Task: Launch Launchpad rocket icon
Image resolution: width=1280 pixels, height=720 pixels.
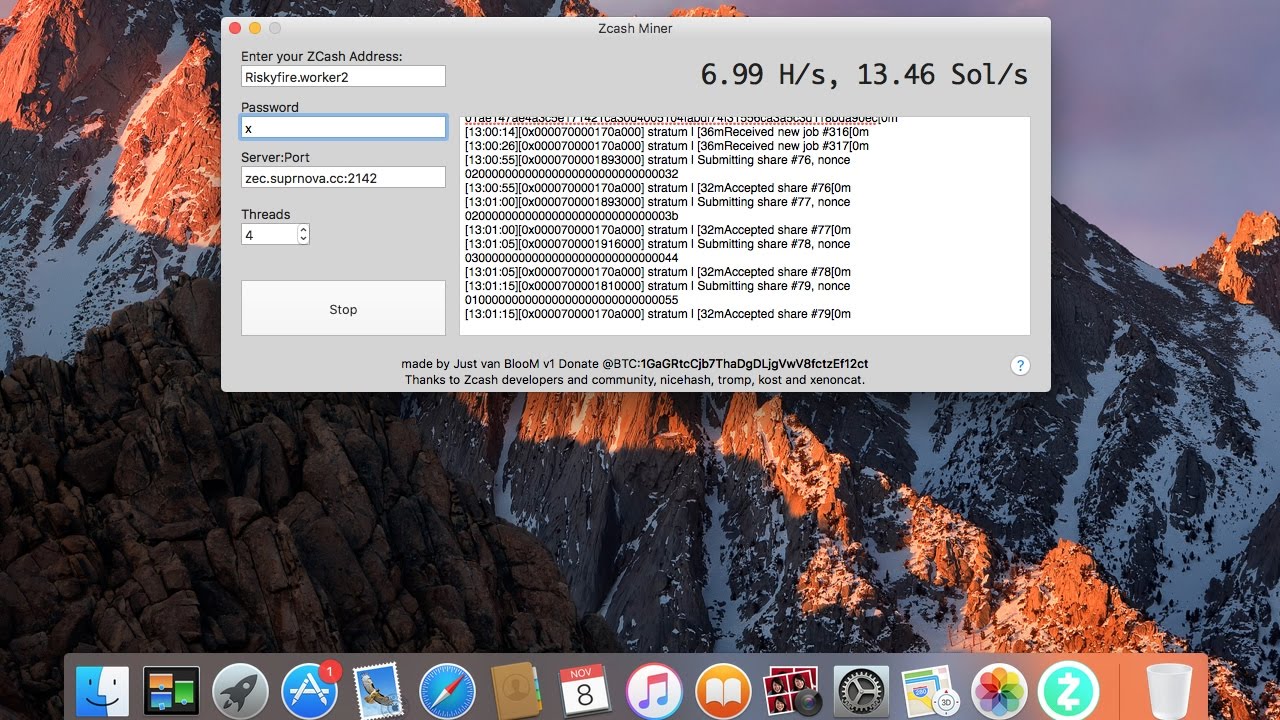Action: click(240, 691)
